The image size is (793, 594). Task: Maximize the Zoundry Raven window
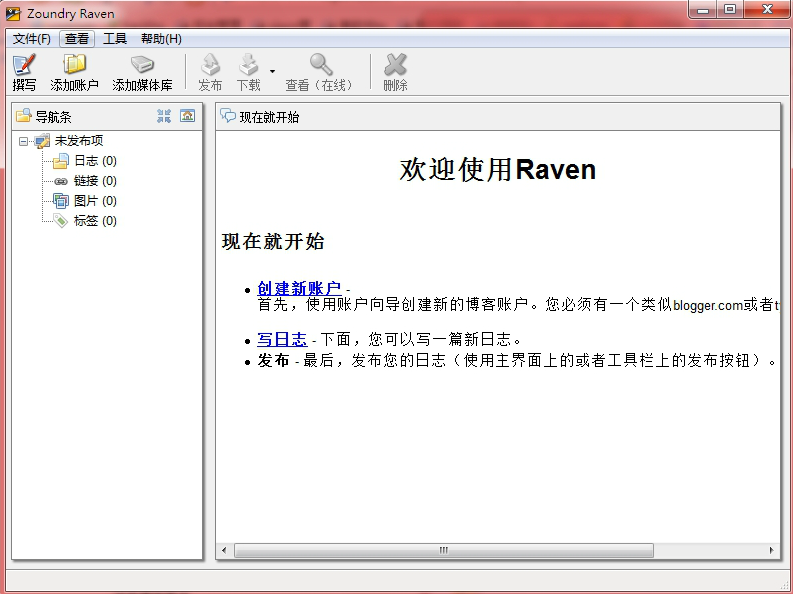(x=730, y=9)
